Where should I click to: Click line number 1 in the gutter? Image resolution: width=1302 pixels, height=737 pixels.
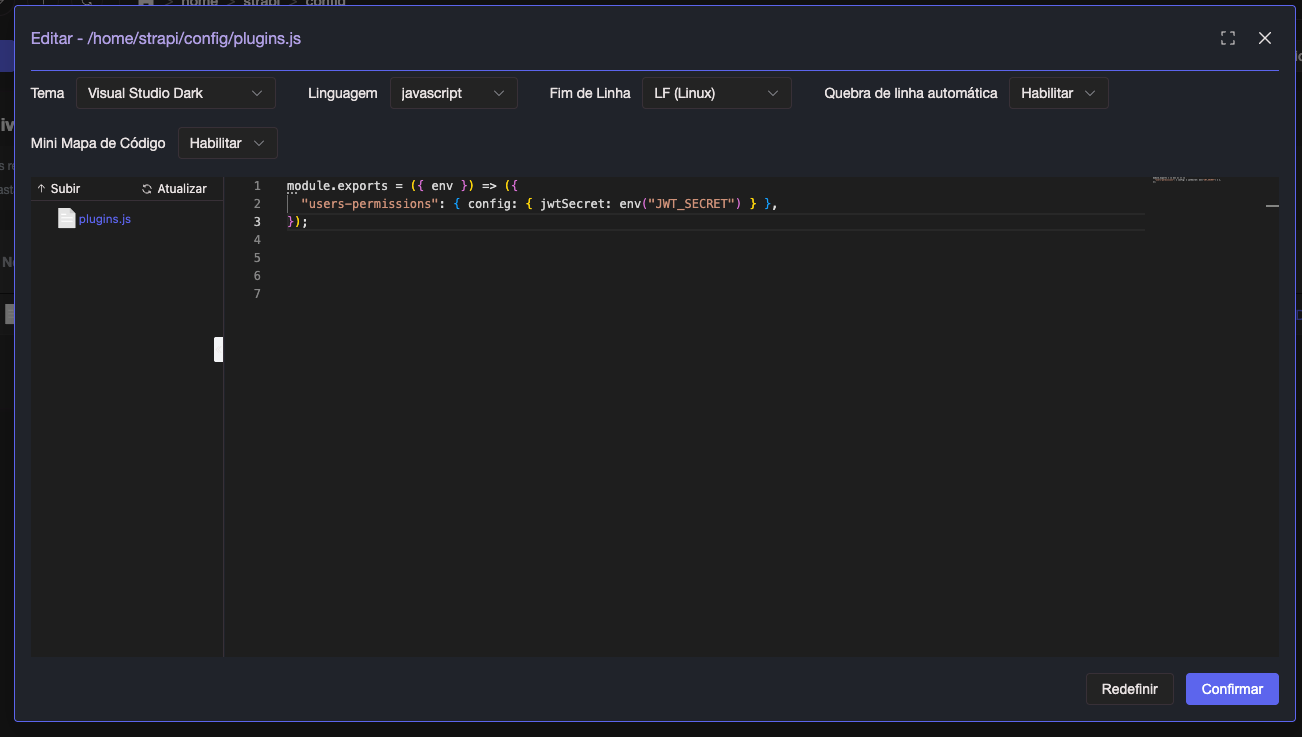click(x=257, y=186)
